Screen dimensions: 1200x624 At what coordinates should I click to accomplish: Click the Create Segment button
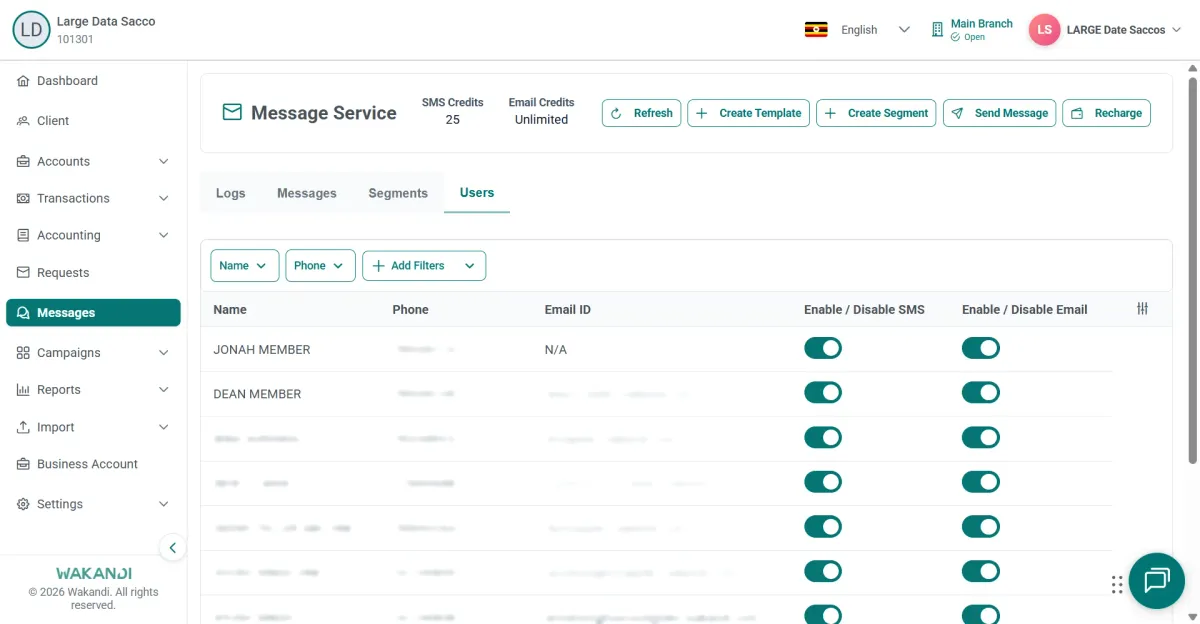pyautogui.click(x=877, y=113)
